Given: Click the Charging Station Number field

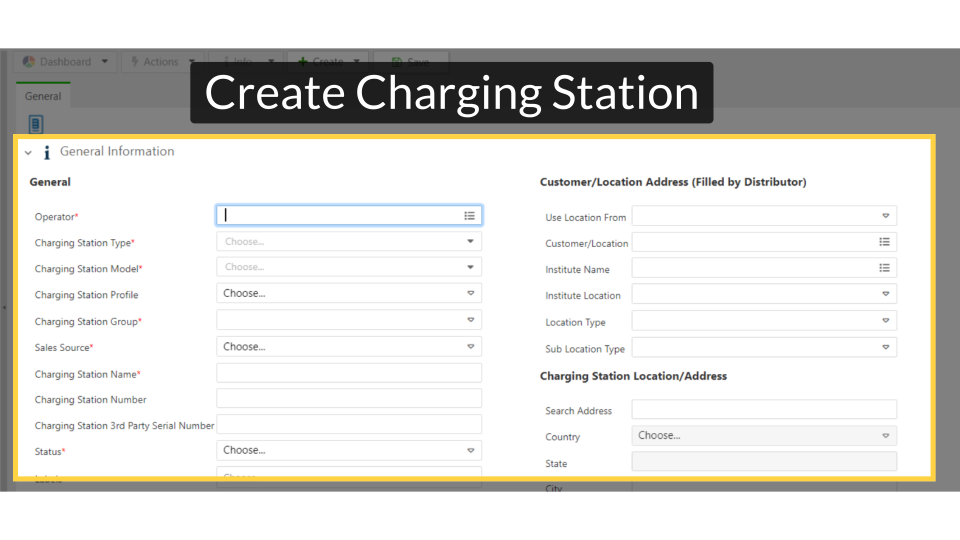Looking at the screenshot, I should pyautogui.click(x=349, y=399).
